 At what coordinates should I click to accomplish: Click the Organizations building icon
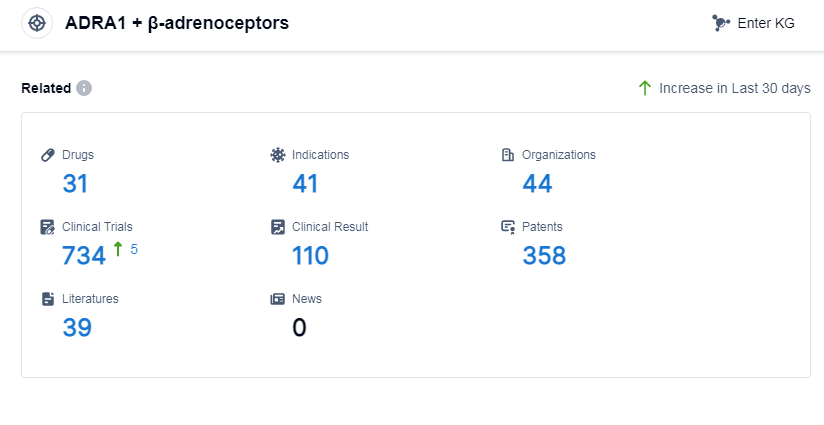[508, 155]
